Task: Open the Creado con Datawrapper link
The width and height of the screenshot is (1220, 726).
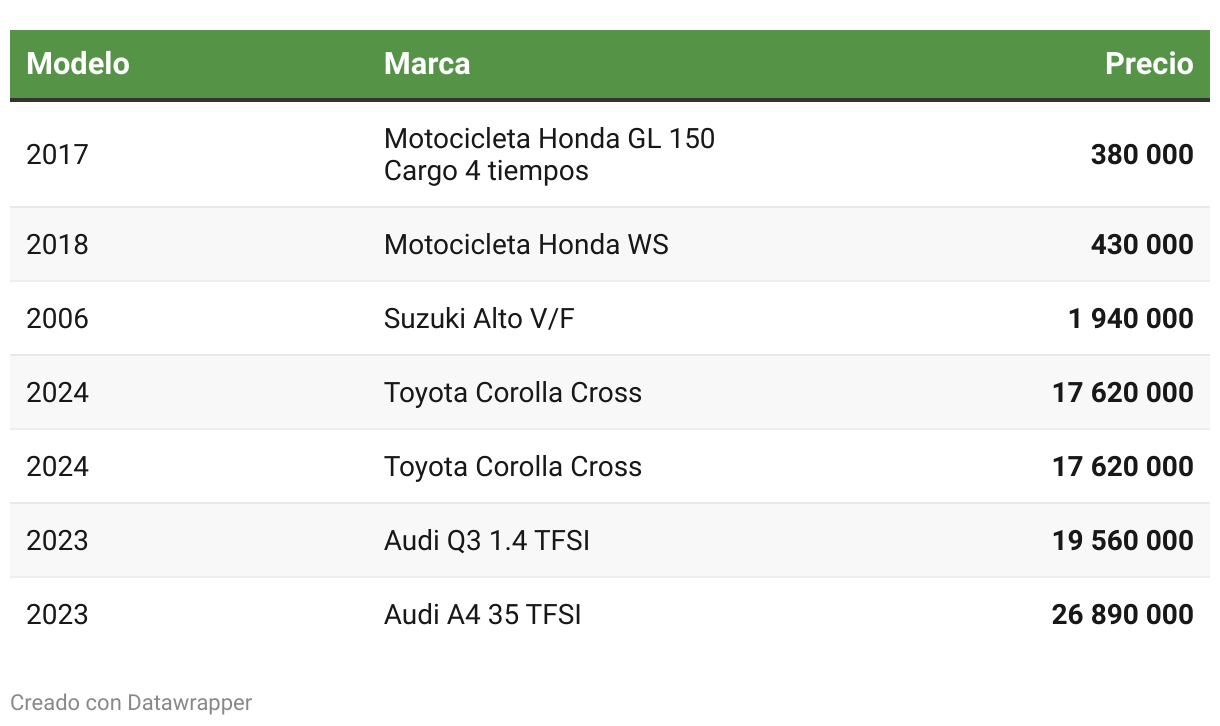Action: pos(131,703)
